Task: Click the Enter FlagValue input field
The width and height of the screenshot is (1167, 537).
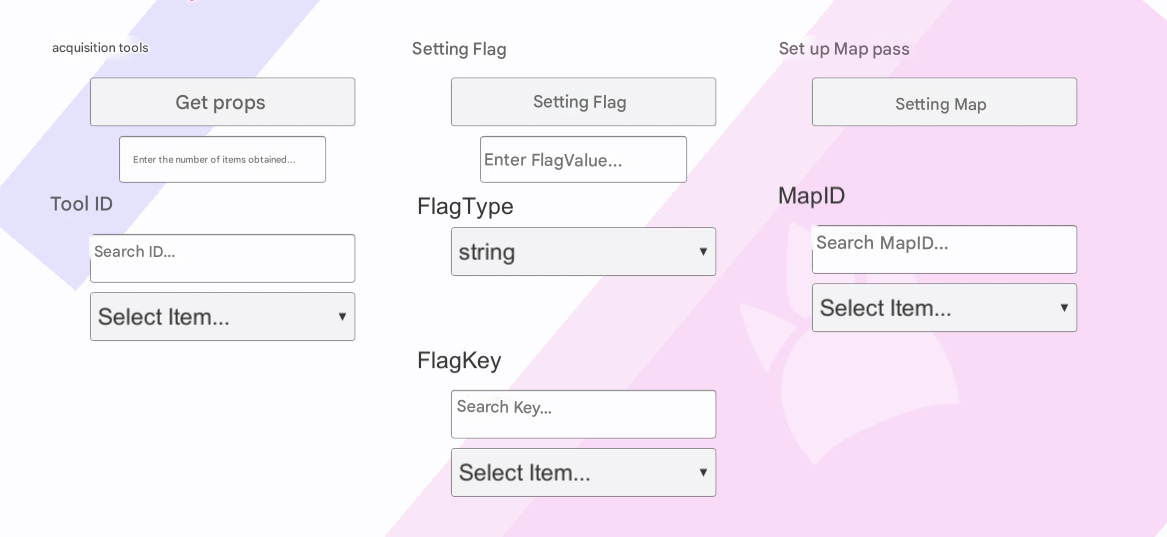Action: tap(583, 160)
